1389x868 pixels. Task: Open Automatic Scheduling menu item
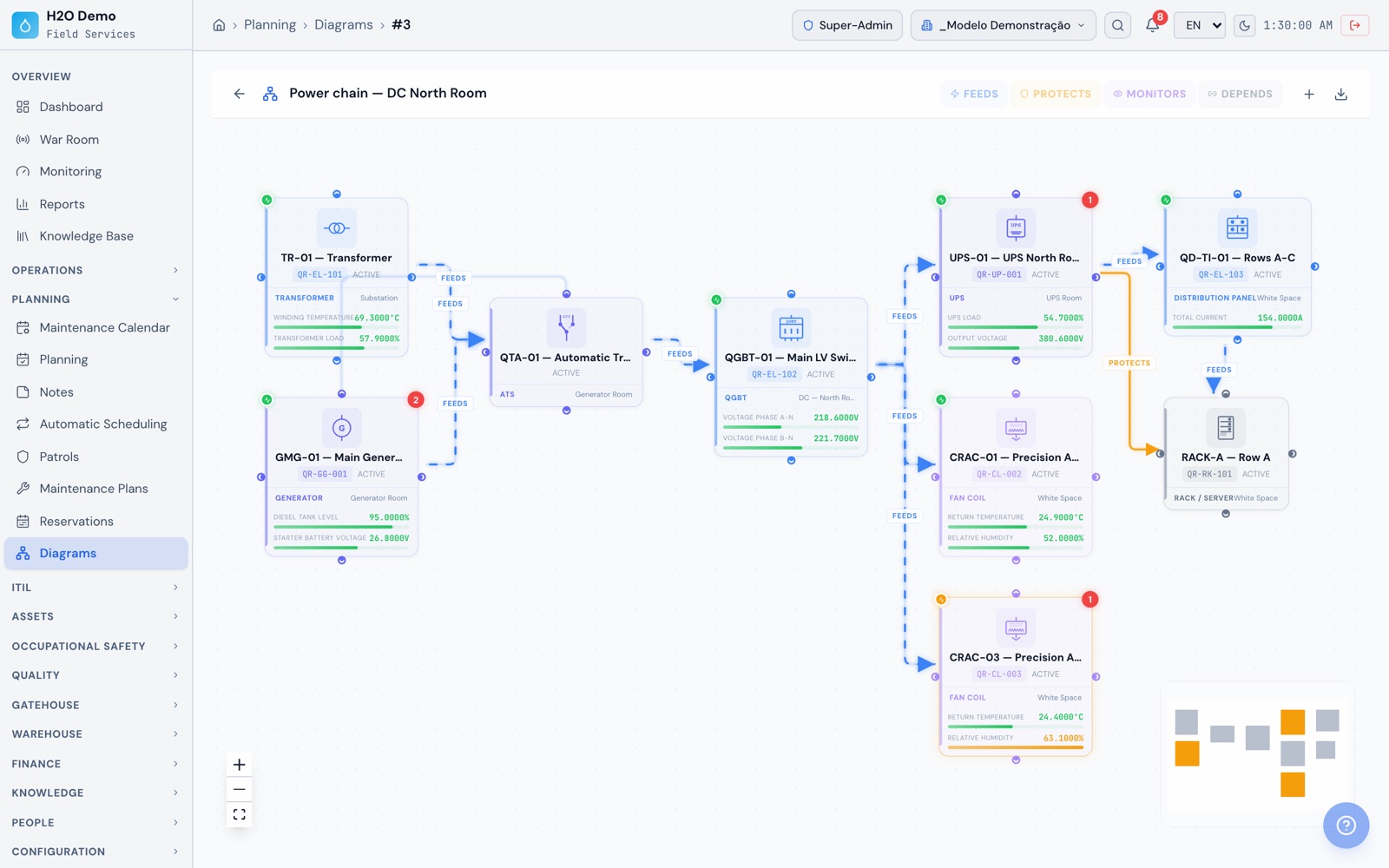point(95,424)
